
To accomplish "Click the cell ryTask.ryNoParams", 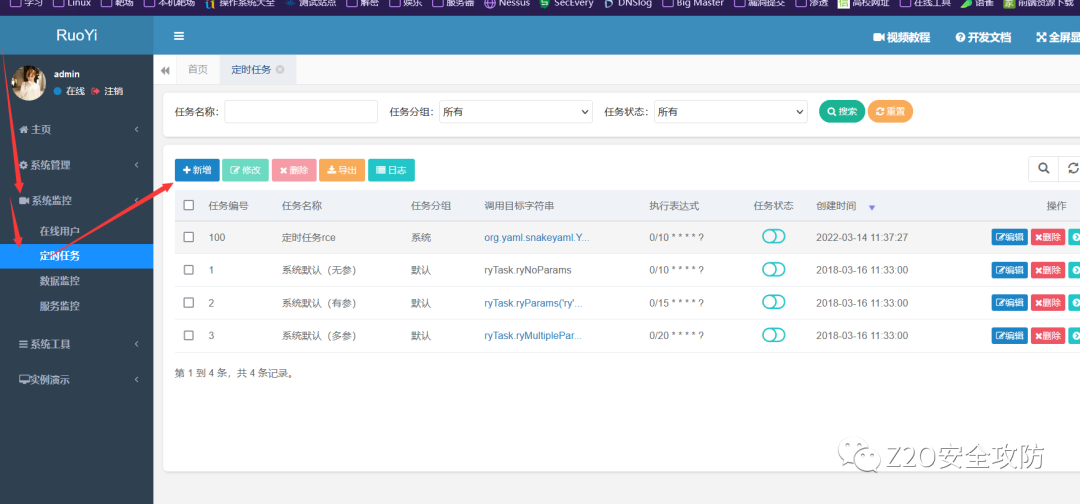I will click(x=528, y=271).
